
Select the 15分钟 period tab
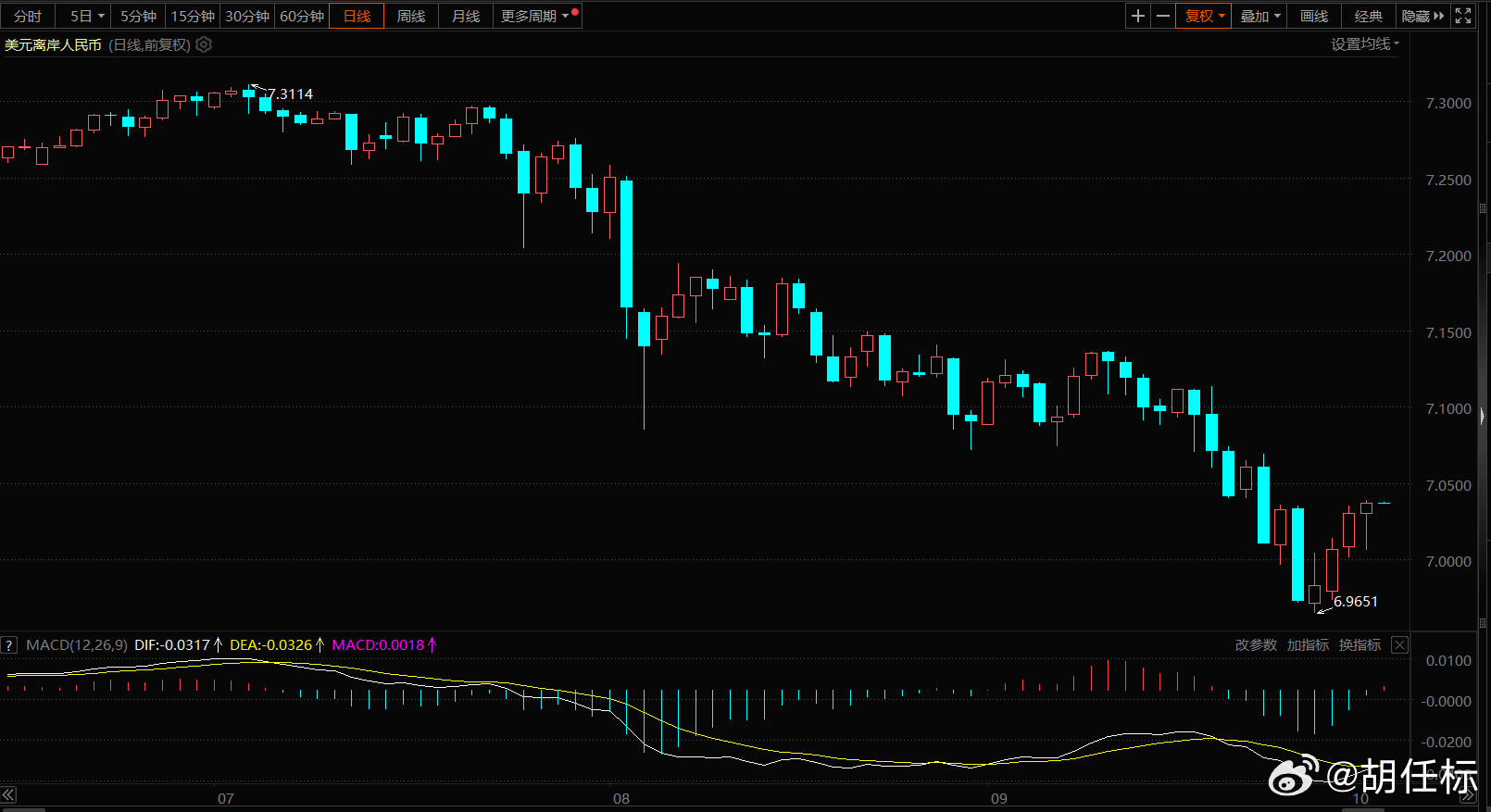(x=193, y=16)
